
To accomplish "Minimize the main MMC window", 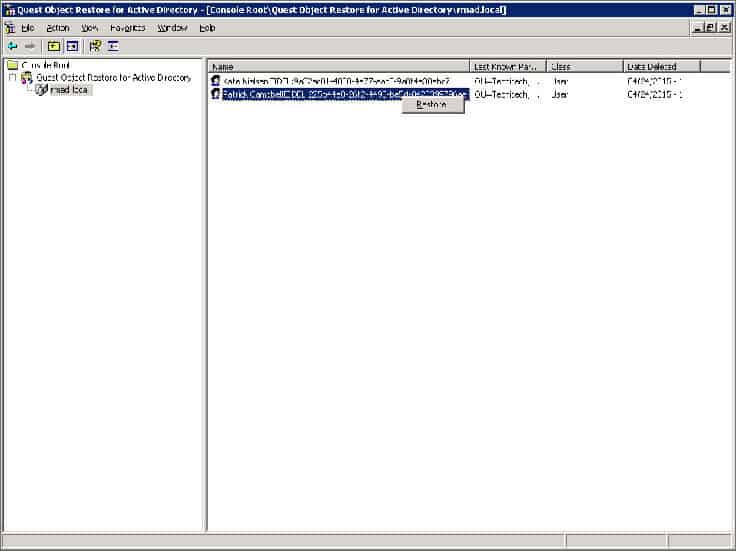I will (699, 10).
